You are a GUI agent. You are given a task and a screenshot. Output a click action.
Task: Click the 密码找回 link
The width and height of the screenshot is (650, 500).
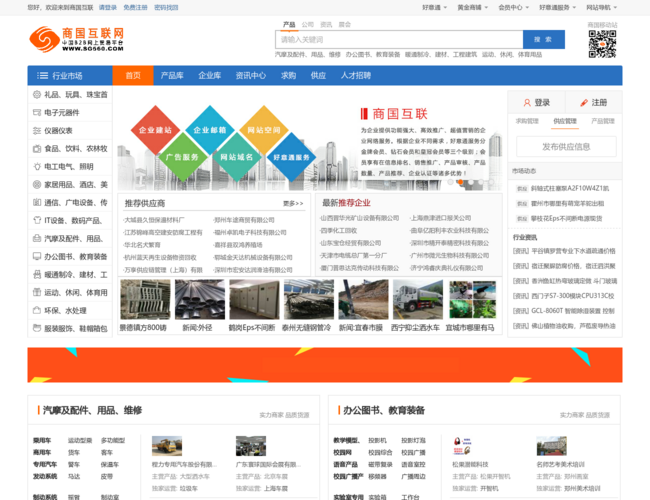166,7
